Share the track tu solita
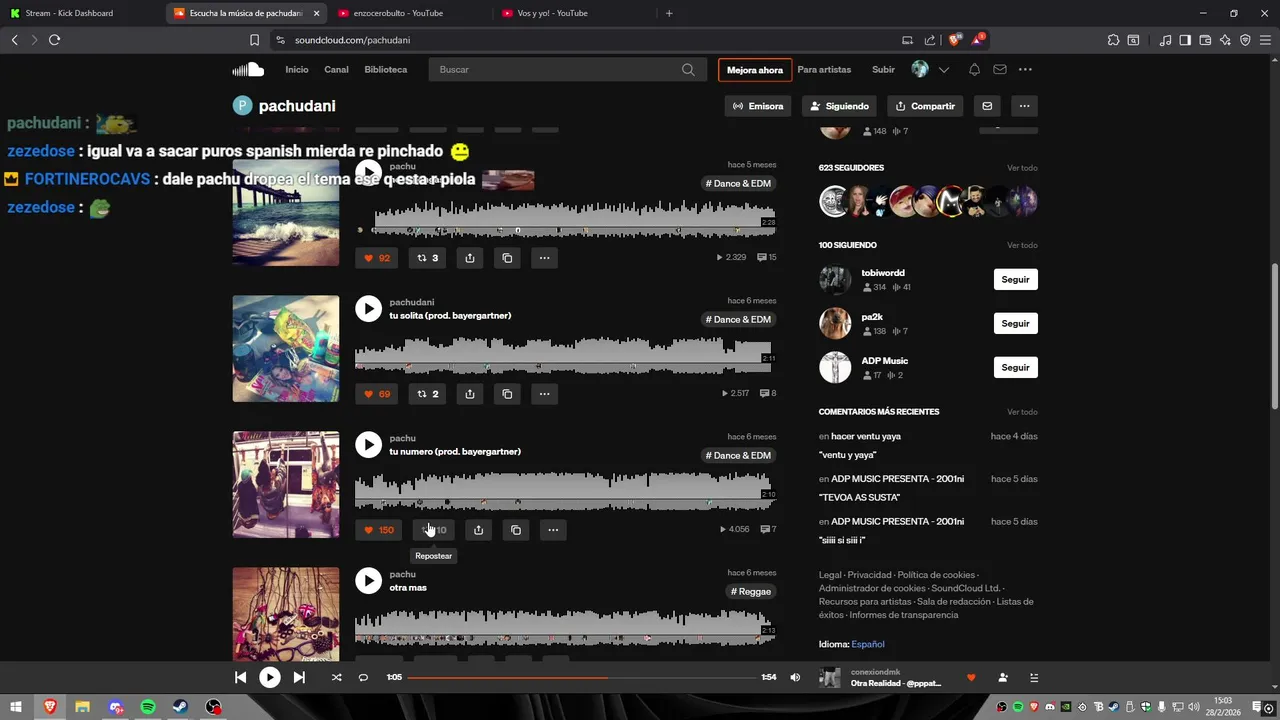Screen dimensions: 1280x720 (x=470, y=394)
